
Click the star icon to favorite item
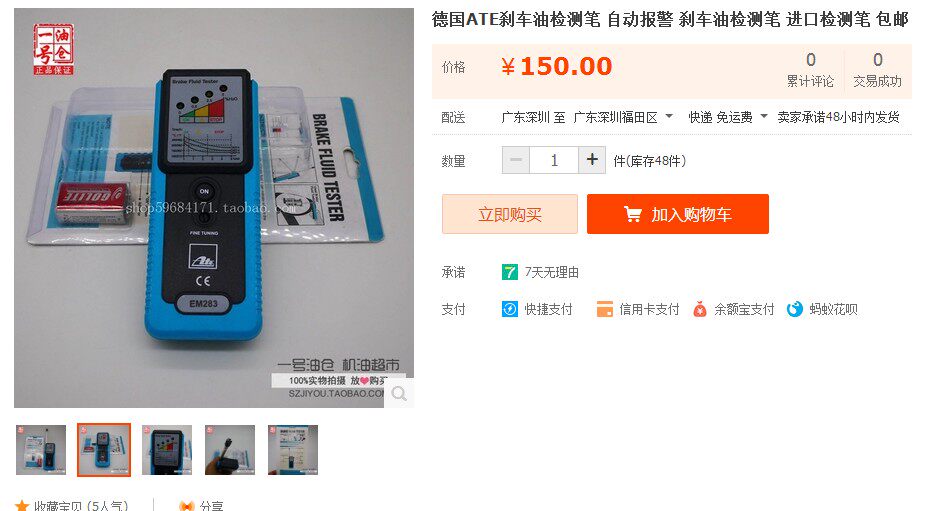pyautogui.click(x=22, y=506)
